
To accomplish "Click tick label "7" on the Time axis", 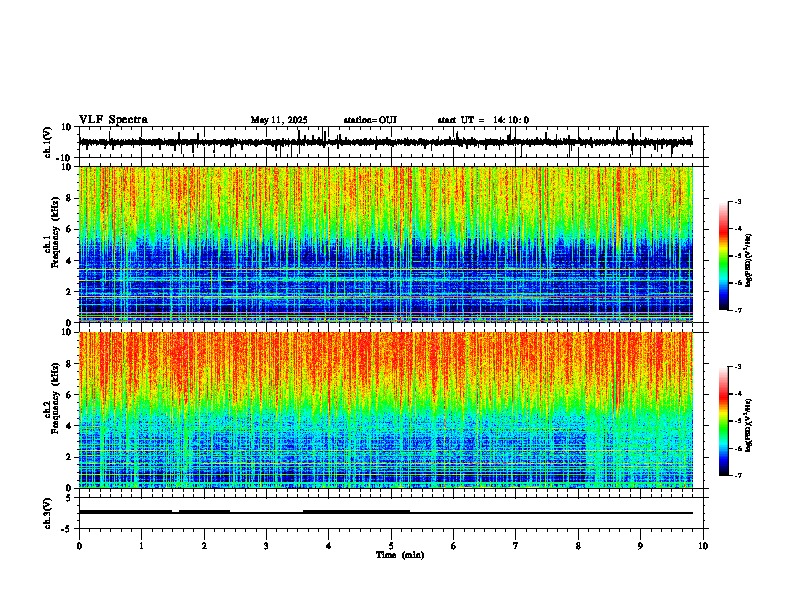I will click(516, 546).
